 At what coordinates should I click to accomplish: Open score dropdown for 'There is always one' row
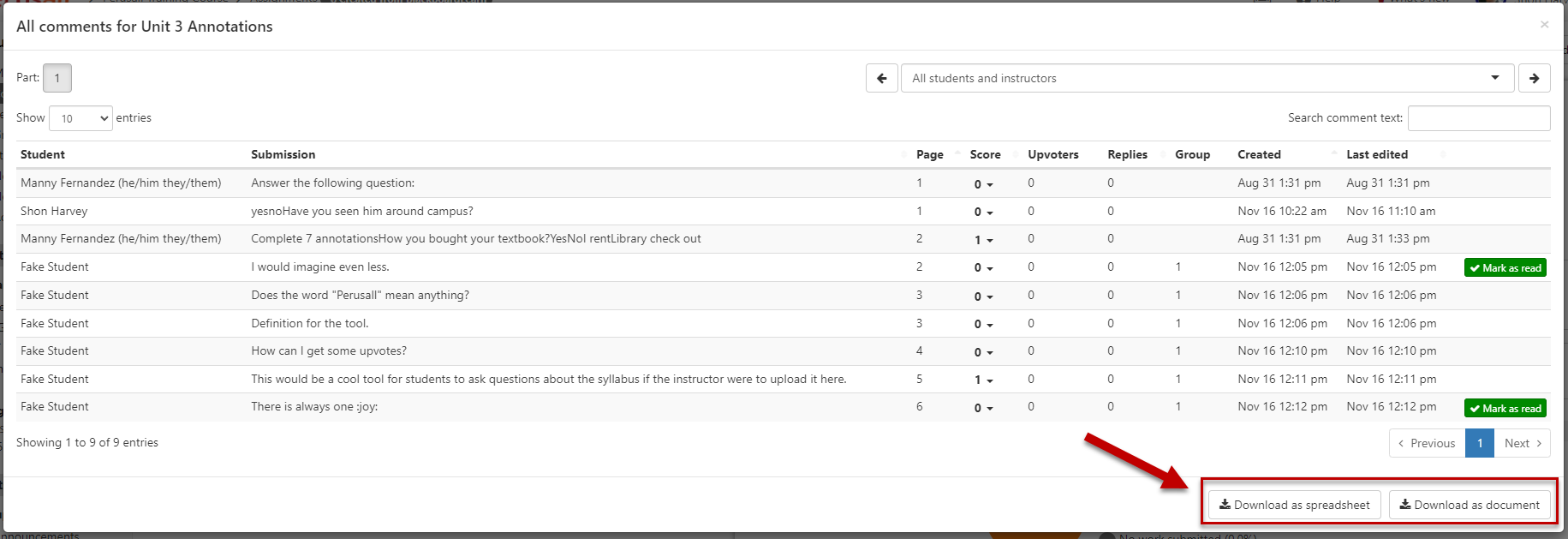coord(983,408)
